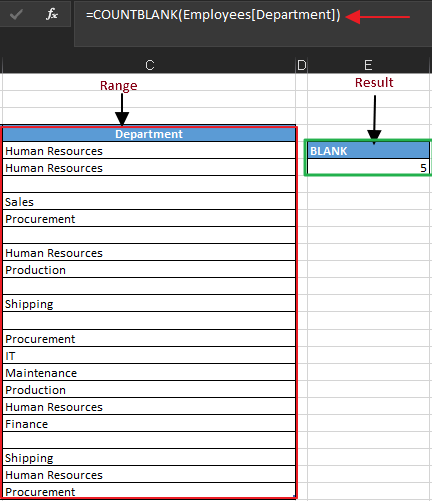This screenshot has height=501, width=432.
Task: Click the Result annotation label
Action: [374, 82]
